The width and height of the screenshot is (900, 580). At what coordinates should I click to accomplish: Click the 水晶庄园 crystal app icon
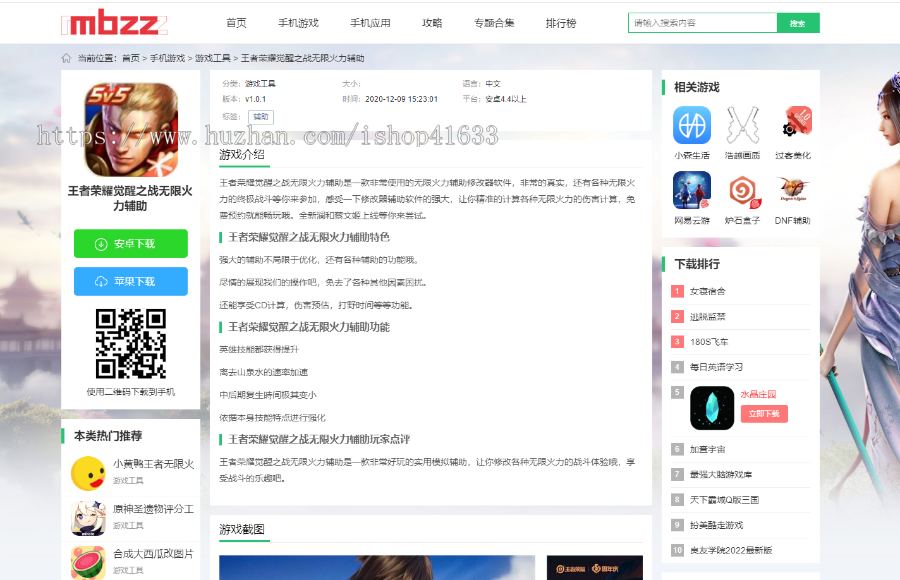tap(712, 408)
